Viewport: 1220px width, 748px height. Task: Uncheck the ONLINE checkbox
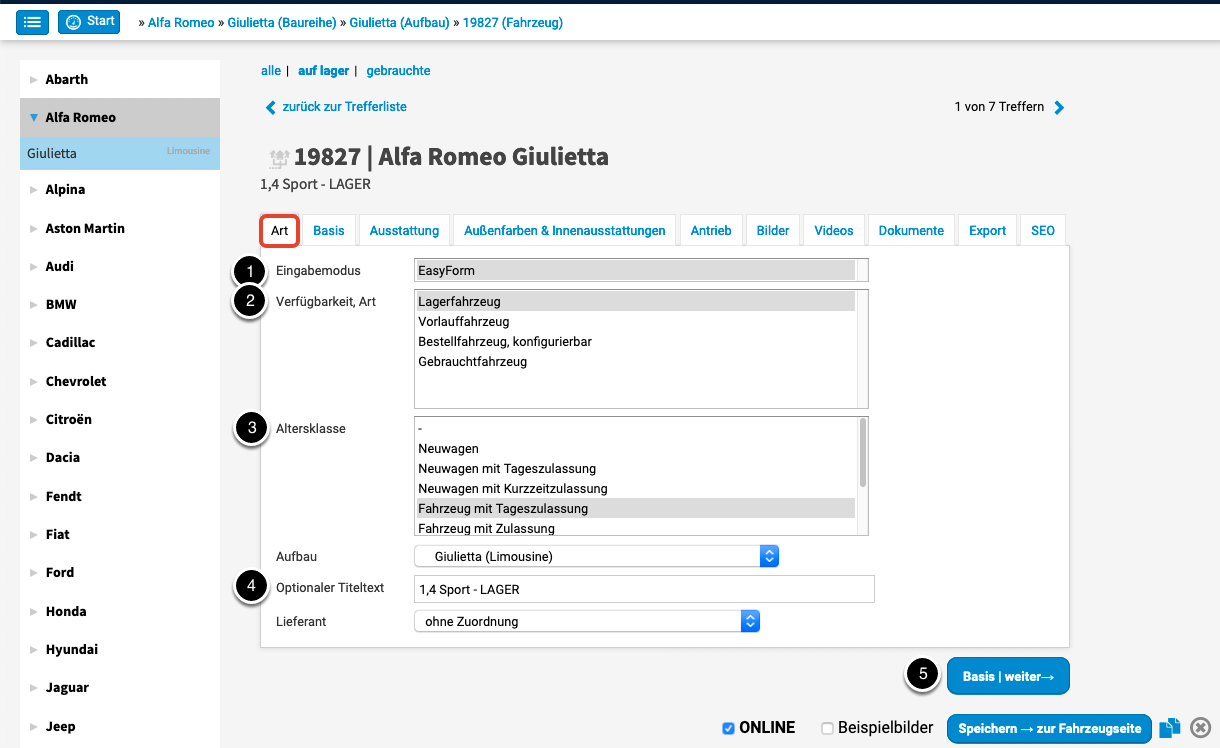coord(728,728)
